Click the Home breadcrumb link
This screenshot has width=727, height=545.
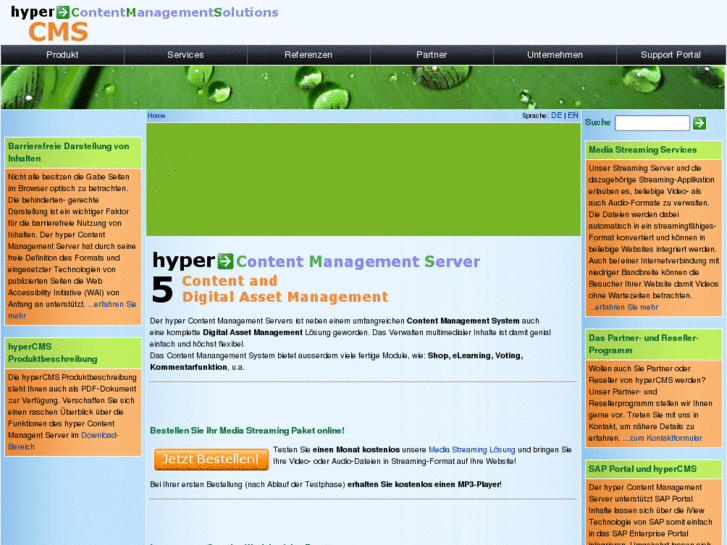156,115
